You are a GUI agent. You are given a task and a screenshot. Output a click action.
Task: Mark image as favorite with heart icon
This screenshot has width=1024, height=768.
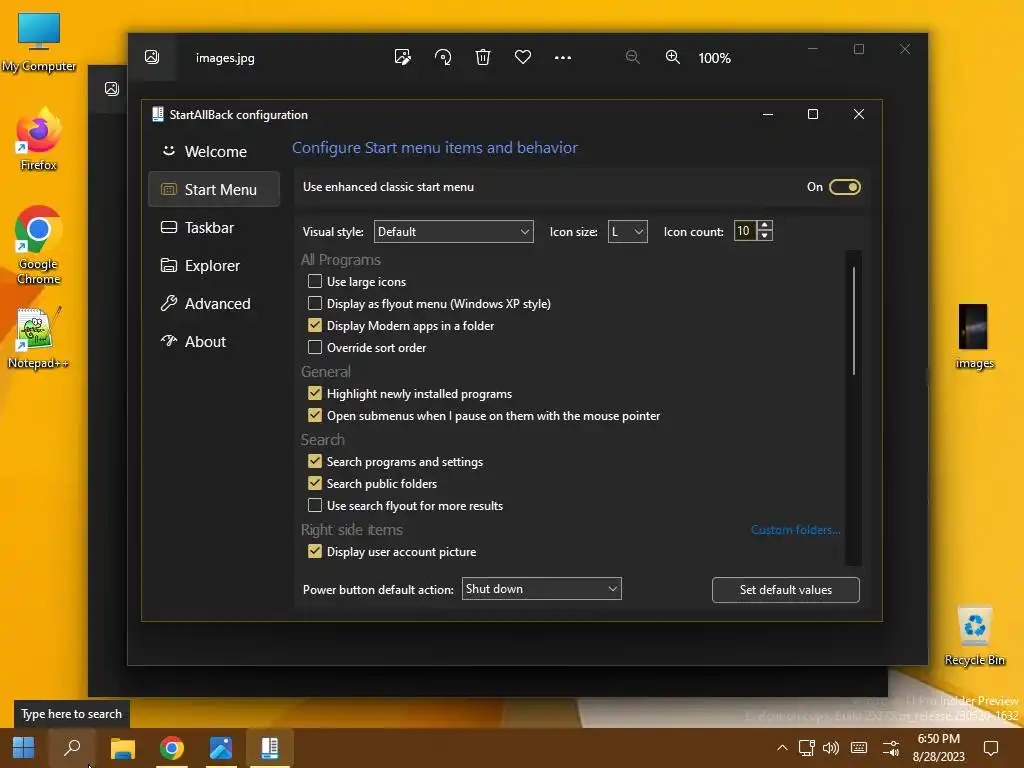522,57
